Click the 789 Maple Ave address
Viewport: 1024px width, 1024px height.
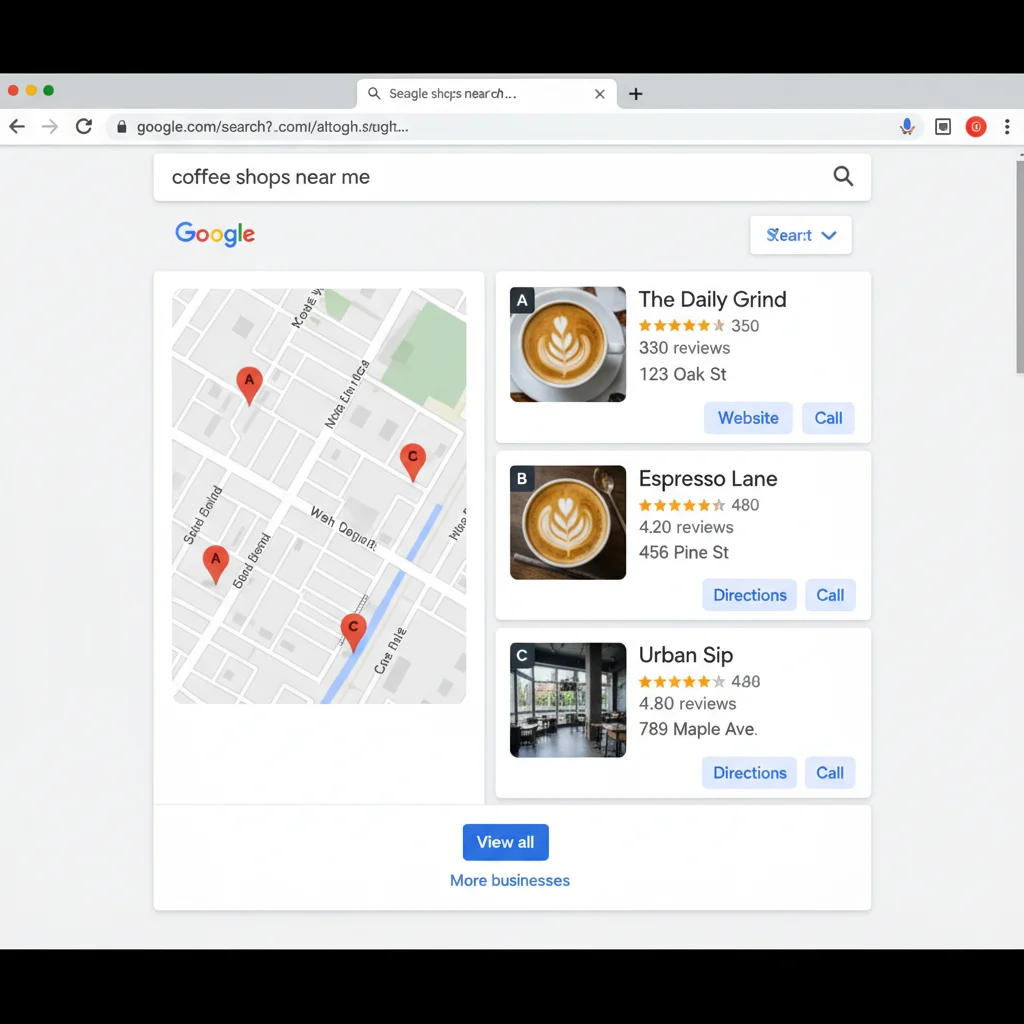coord(698,729)
